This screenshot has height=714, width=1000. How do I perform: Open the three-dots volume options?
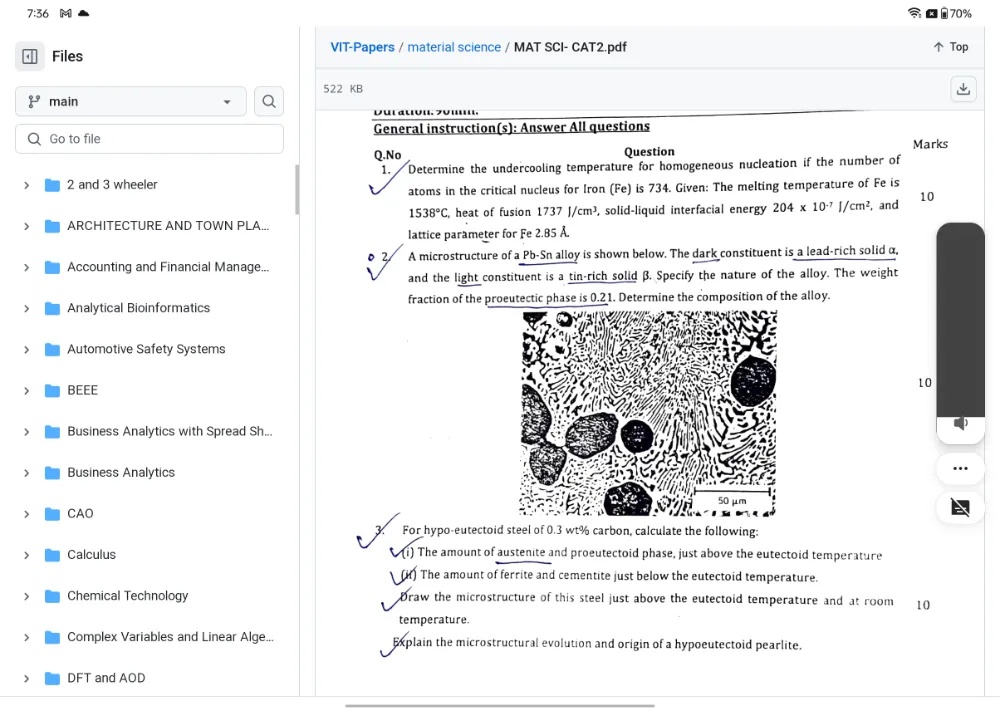[x=960, y=468]
